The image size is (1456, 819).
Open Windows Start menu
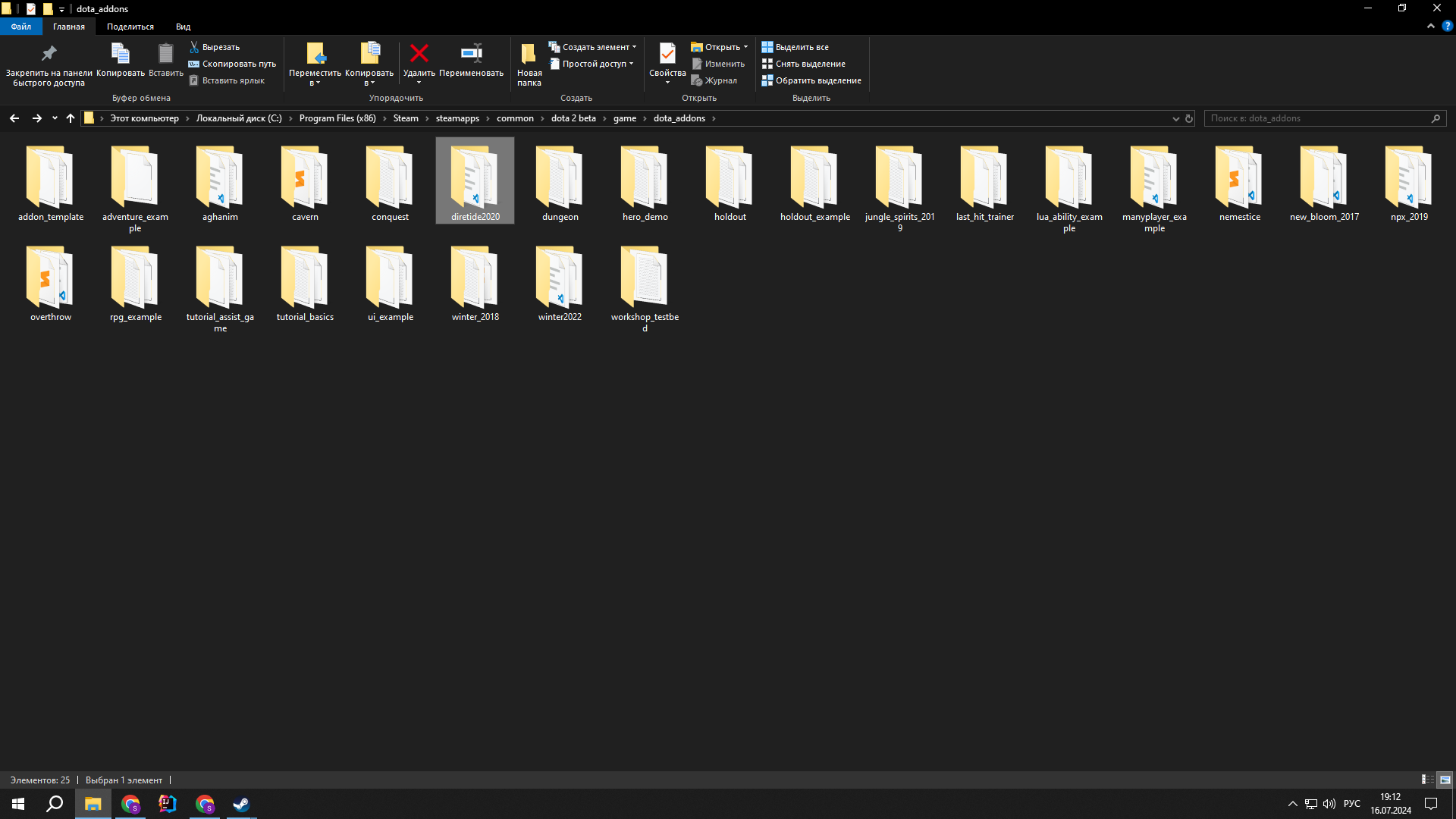18,804
